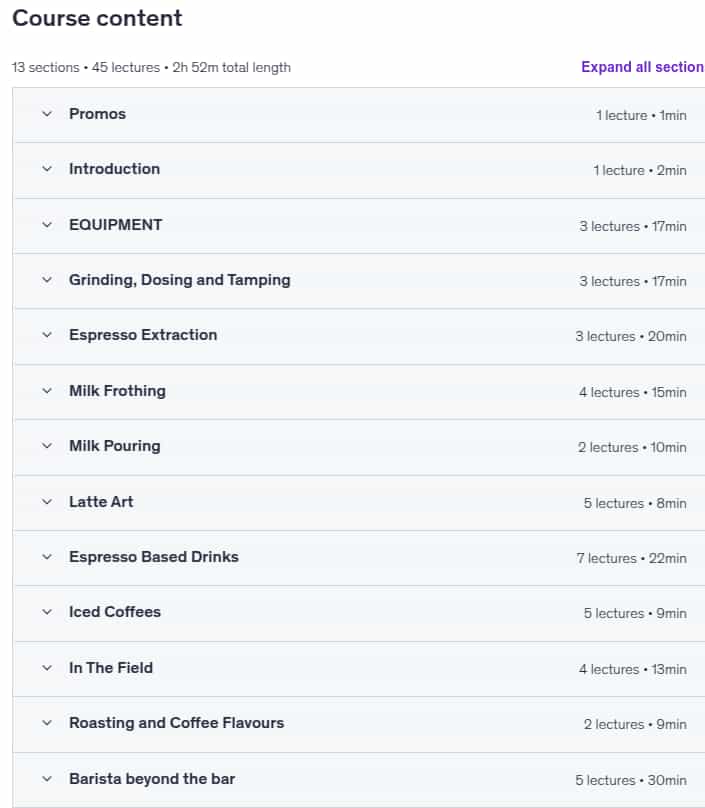Select Barista beyond the bar title
705x808 pixels.
tap(152, 779)
